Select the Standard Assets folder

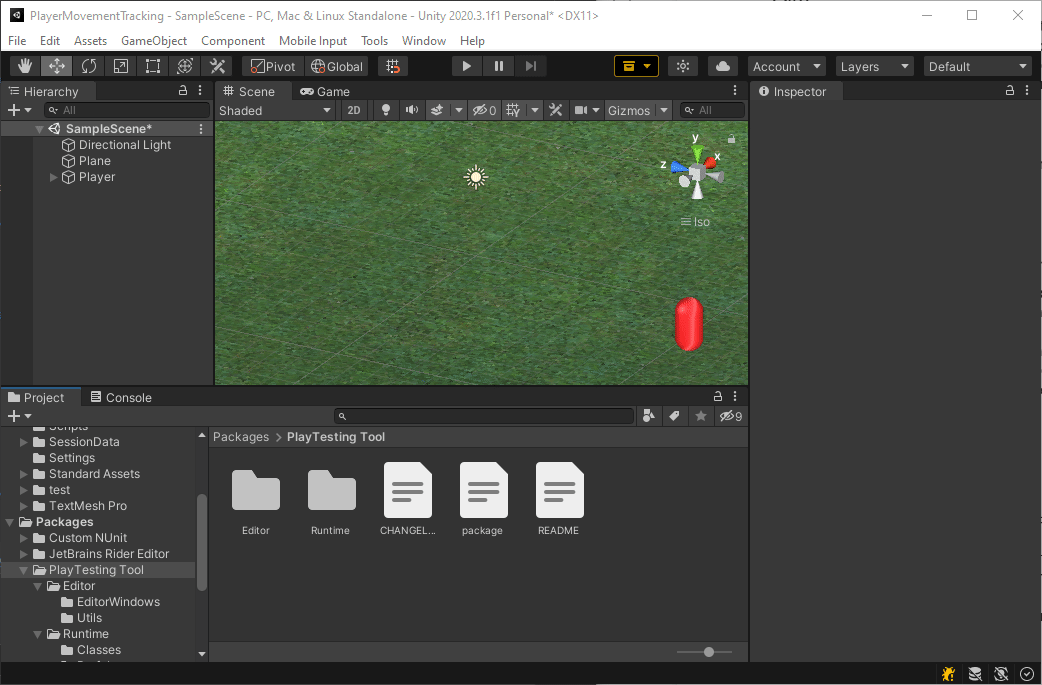[x=94, y=474]
